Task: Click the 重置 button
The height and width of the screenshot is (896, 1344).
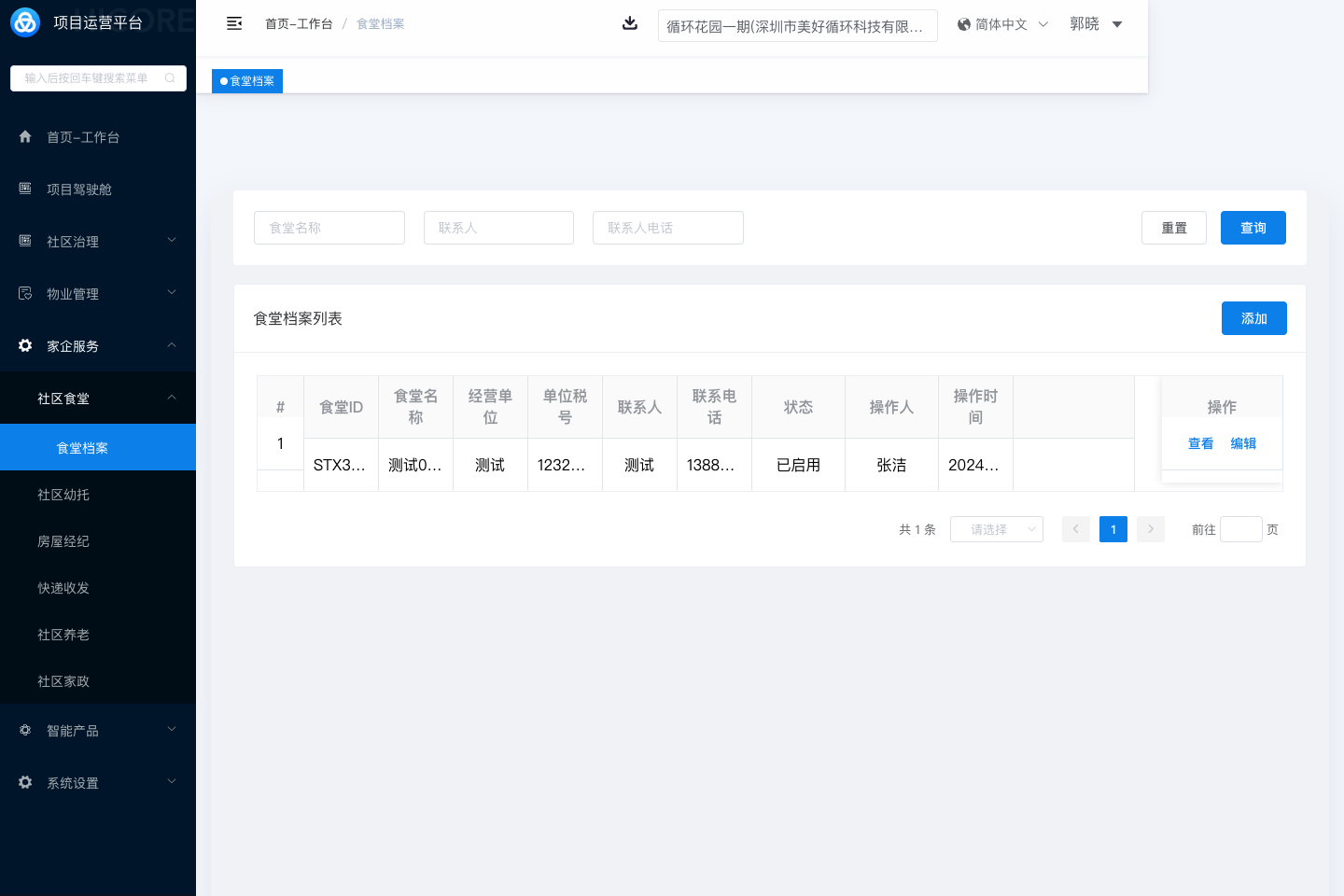Action: (1173, 228)
